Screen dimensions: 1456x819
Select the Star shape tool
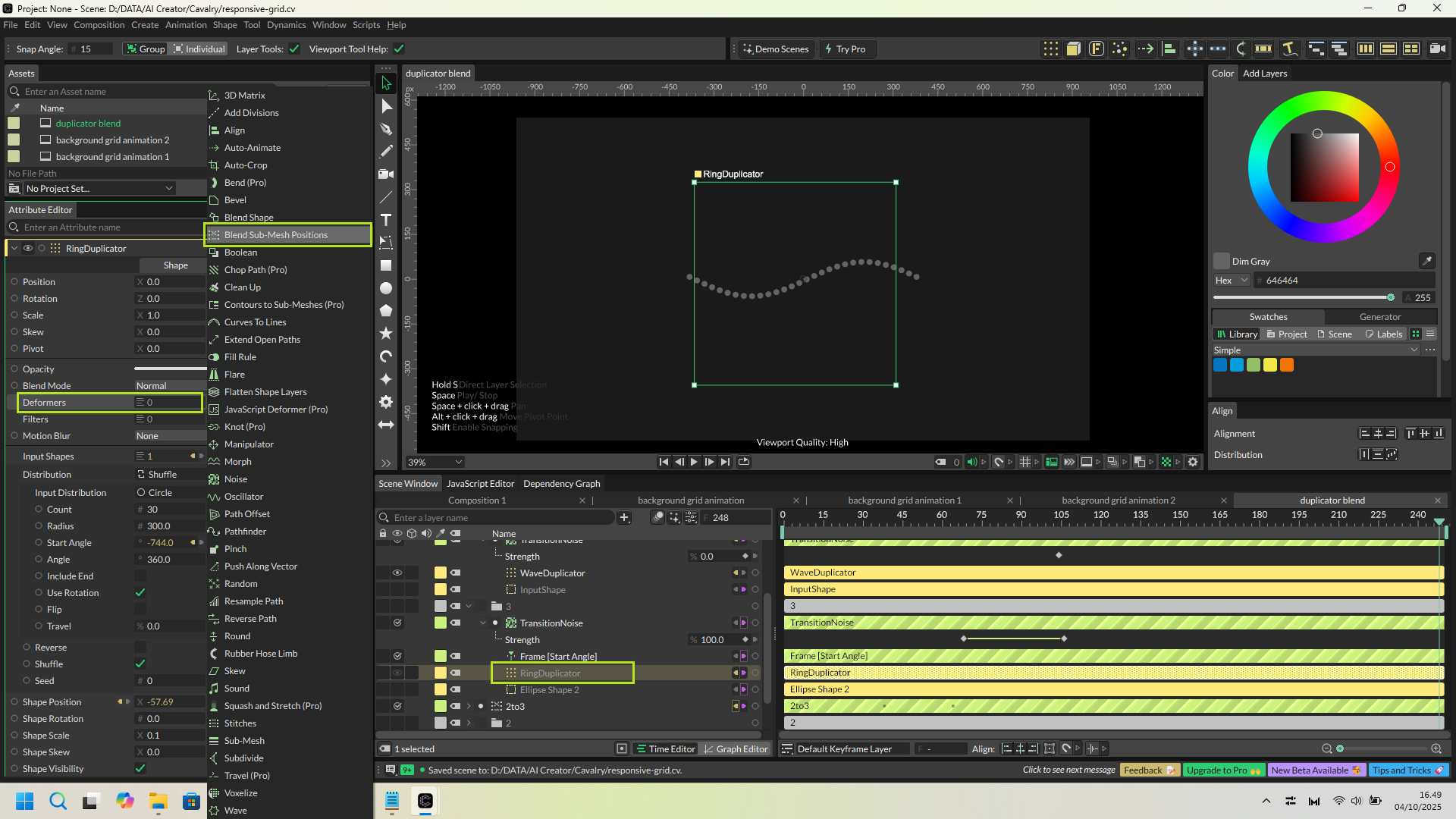coord(386,334)
